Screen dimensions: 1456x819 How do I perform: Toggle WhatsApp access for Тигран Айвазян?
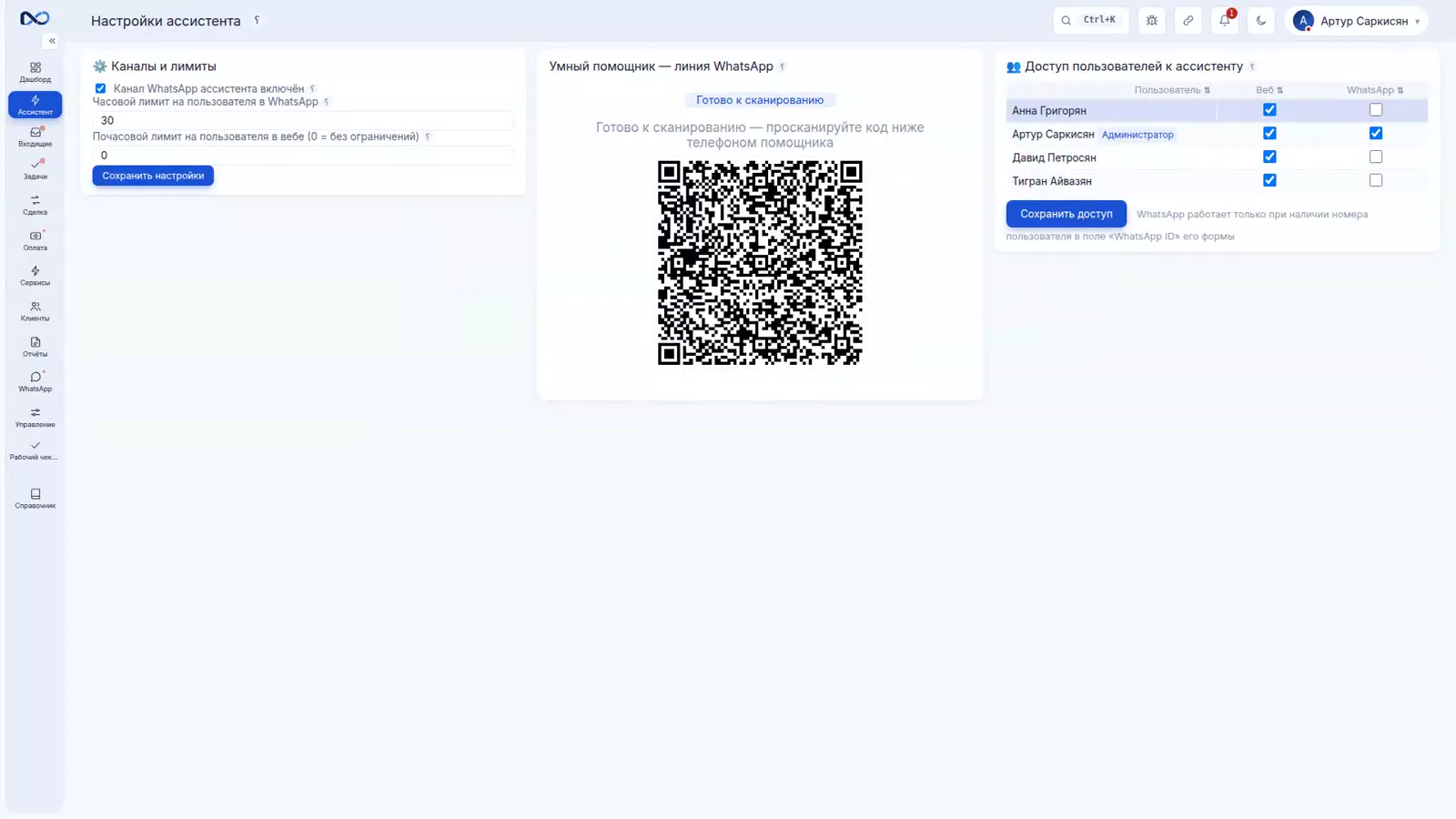coord(1376,181)
